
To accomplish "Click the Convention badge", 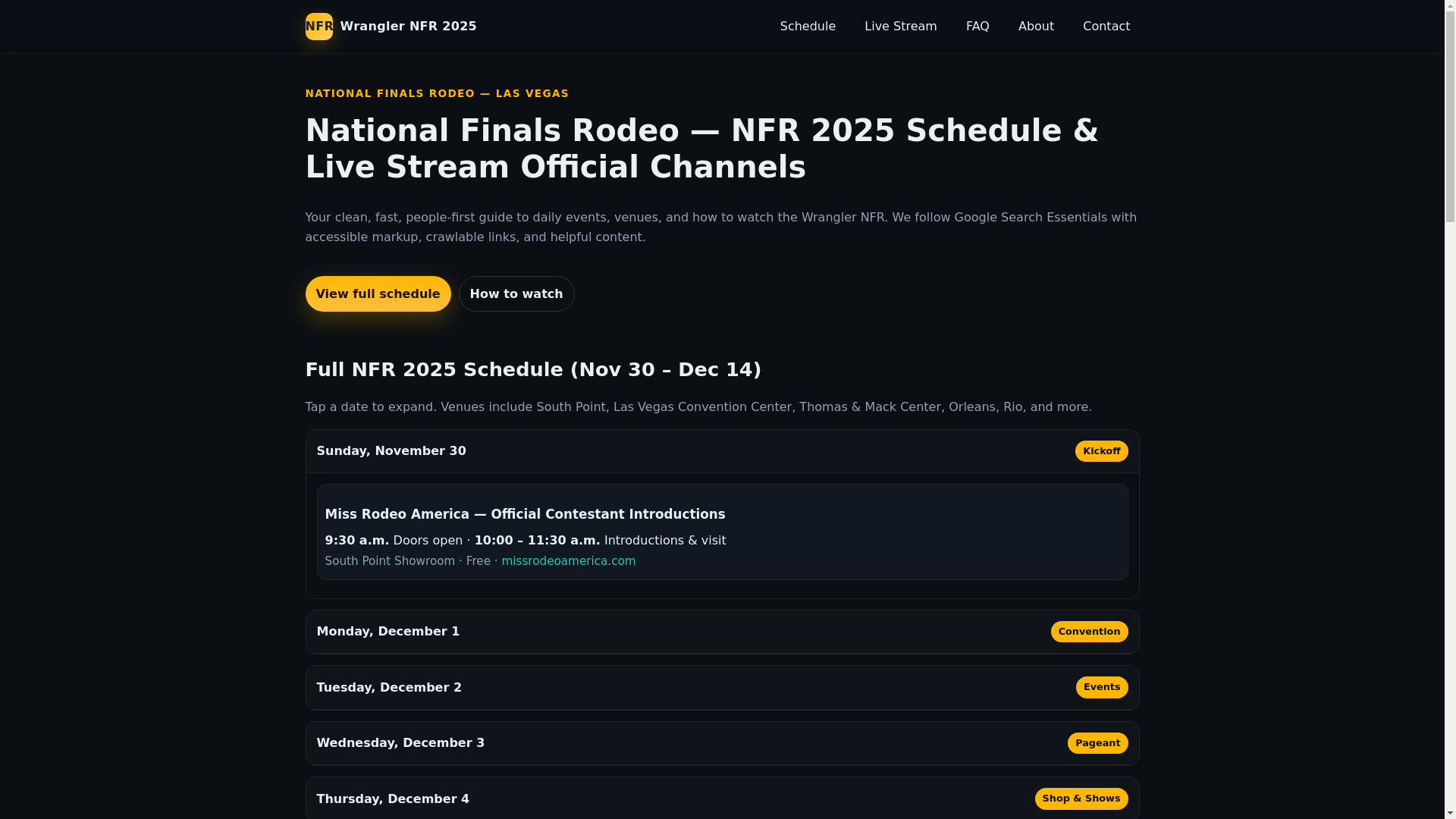I will pos(1089,632).
